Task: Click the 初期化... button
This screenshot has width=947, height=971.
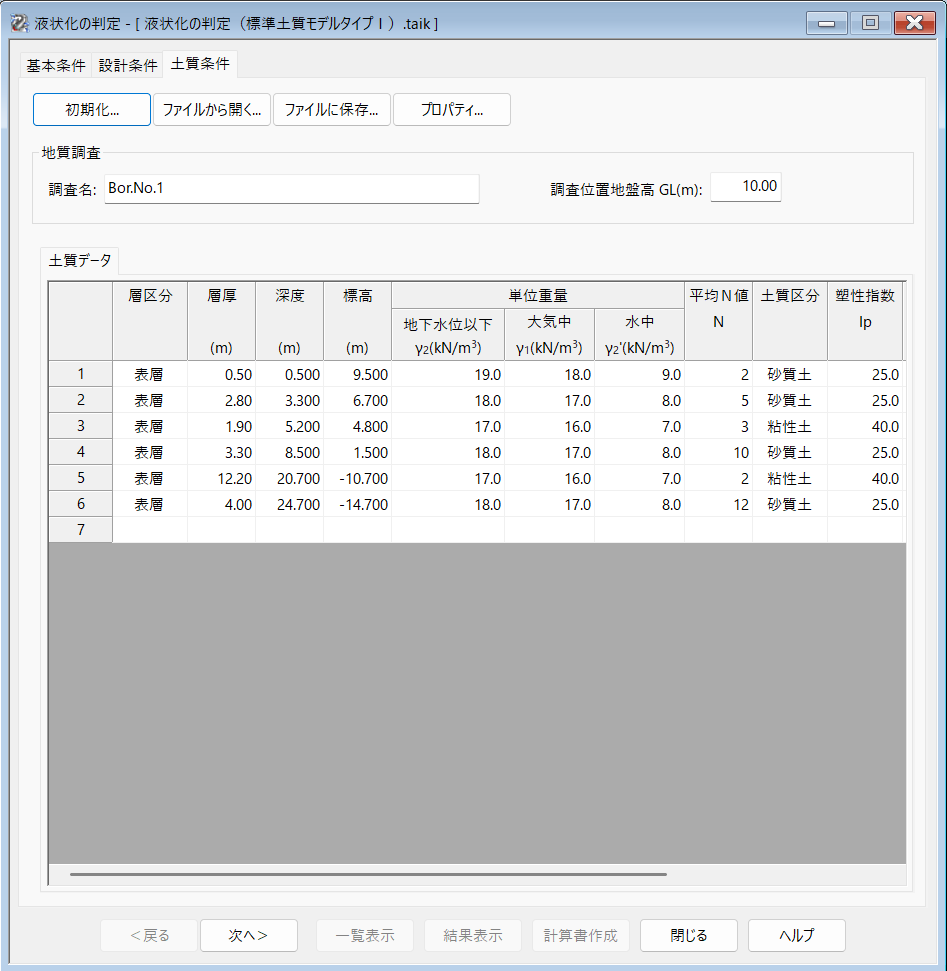Action: click(x=92, y=110)
